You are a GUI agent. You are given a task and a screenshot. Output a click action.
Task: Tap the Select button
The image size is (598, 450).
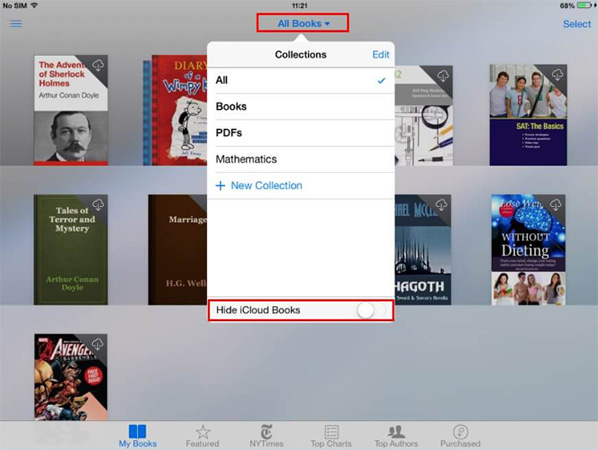click(x=577, y=24)
